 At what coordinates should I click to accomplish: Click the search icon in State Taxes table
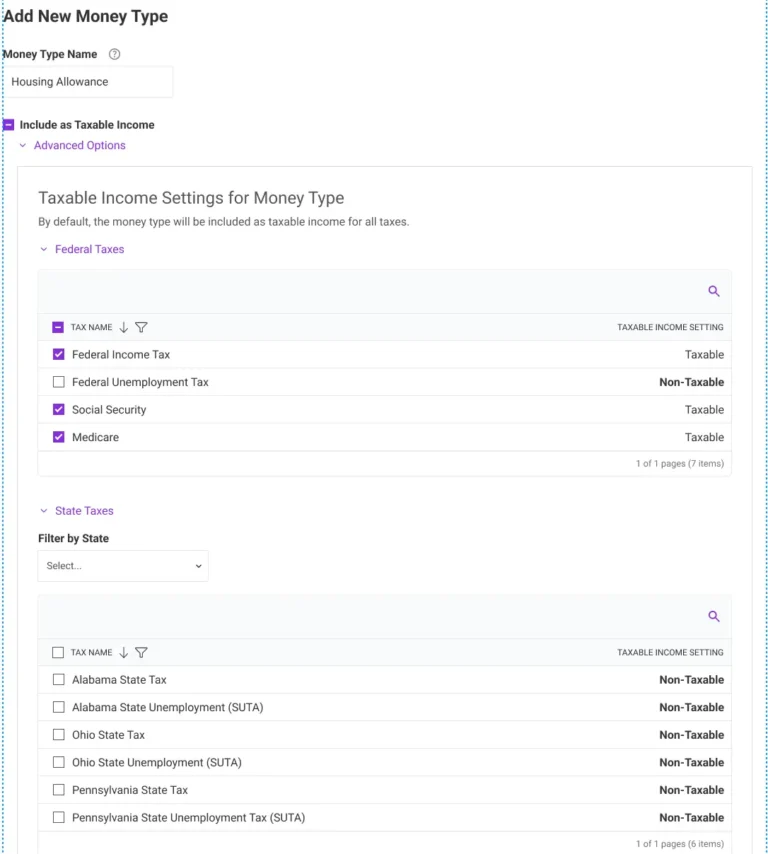[713, 616]
